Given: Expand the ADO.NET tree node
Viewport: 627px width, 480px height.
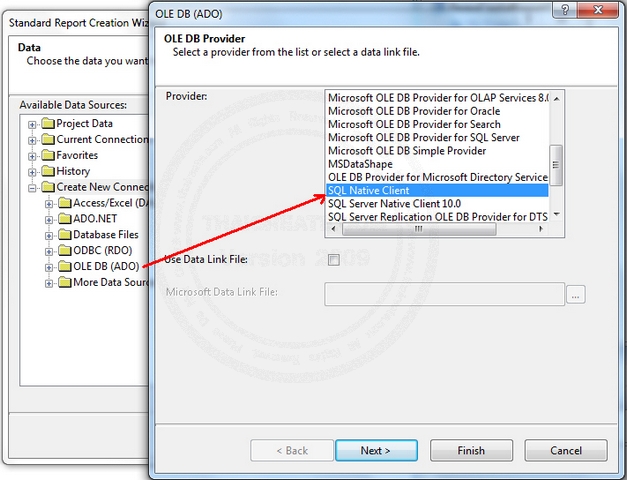Looking at the screenshot, I should coord(49,220).
